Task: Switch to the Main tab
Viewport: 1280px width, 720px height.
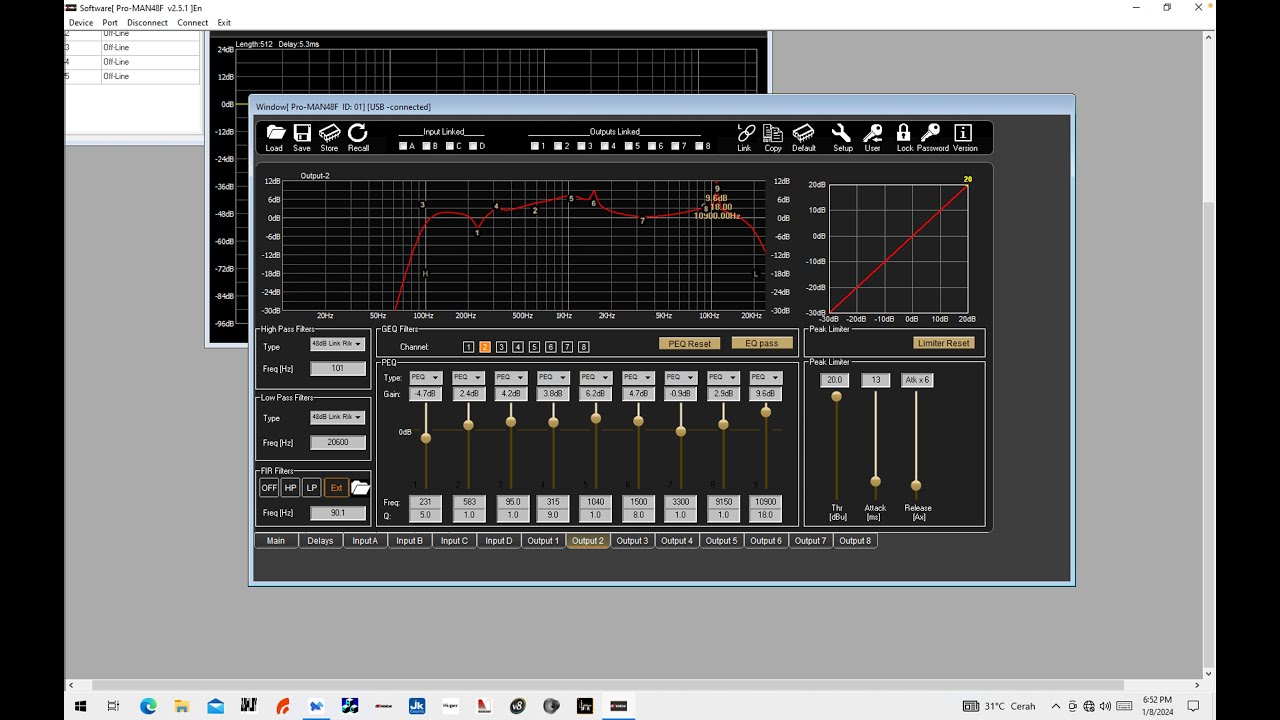Action: pos(276,541)
